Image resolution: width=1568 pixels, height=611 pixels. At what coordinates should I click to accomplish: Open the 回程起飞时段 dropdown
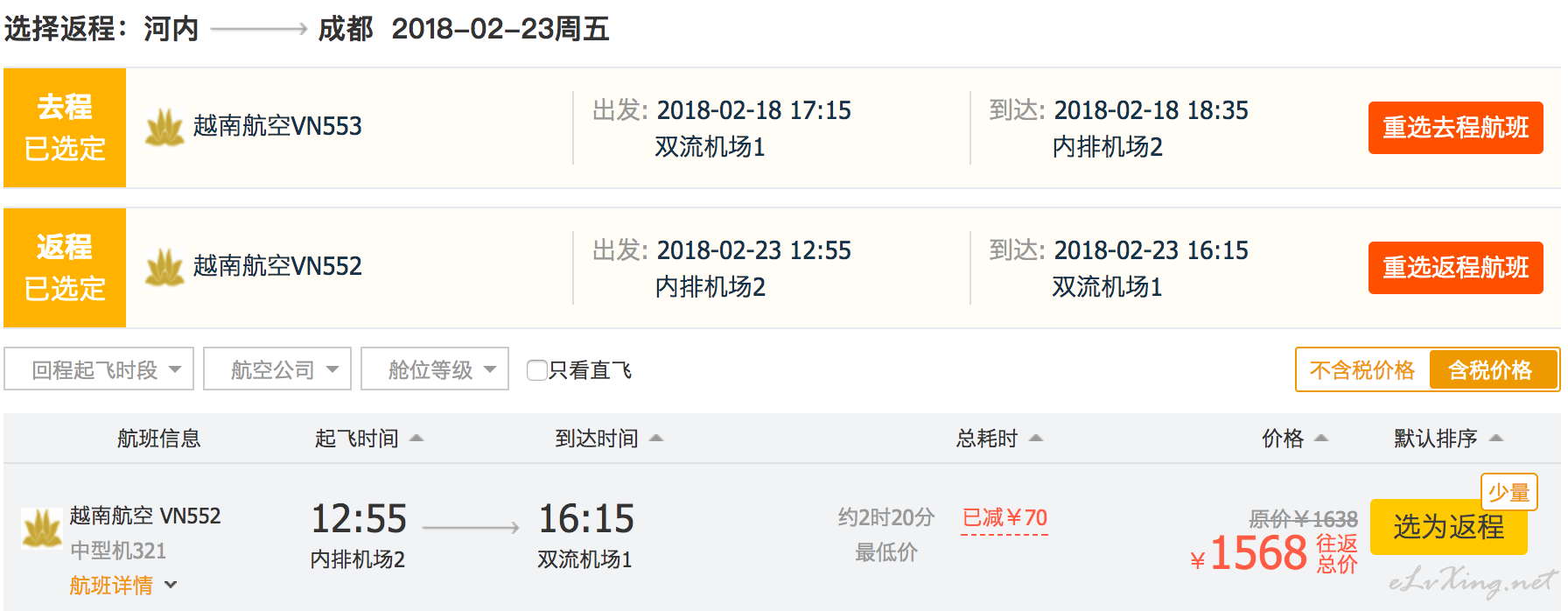tap(99, 369)
